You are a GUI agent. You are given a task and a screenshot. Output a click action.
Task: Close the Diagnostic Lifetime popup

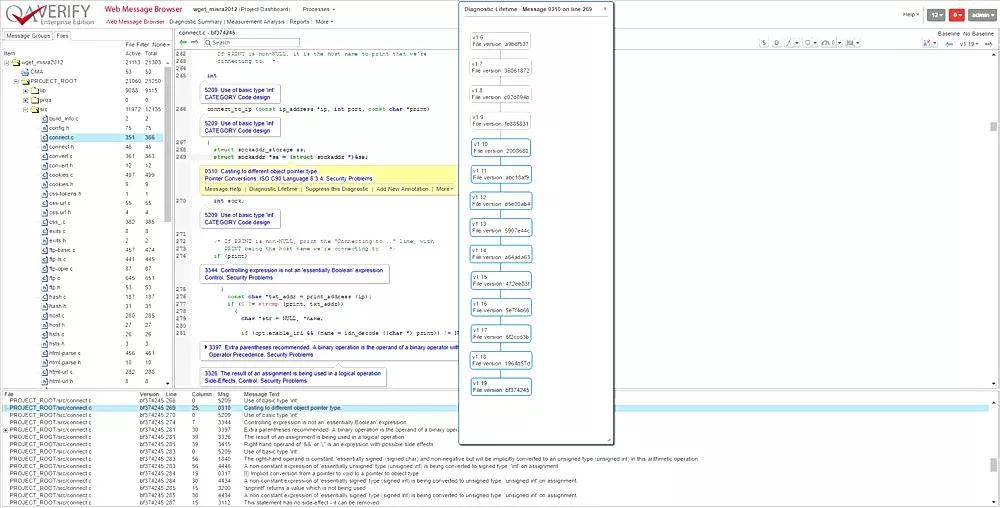(x=605, y=9)
